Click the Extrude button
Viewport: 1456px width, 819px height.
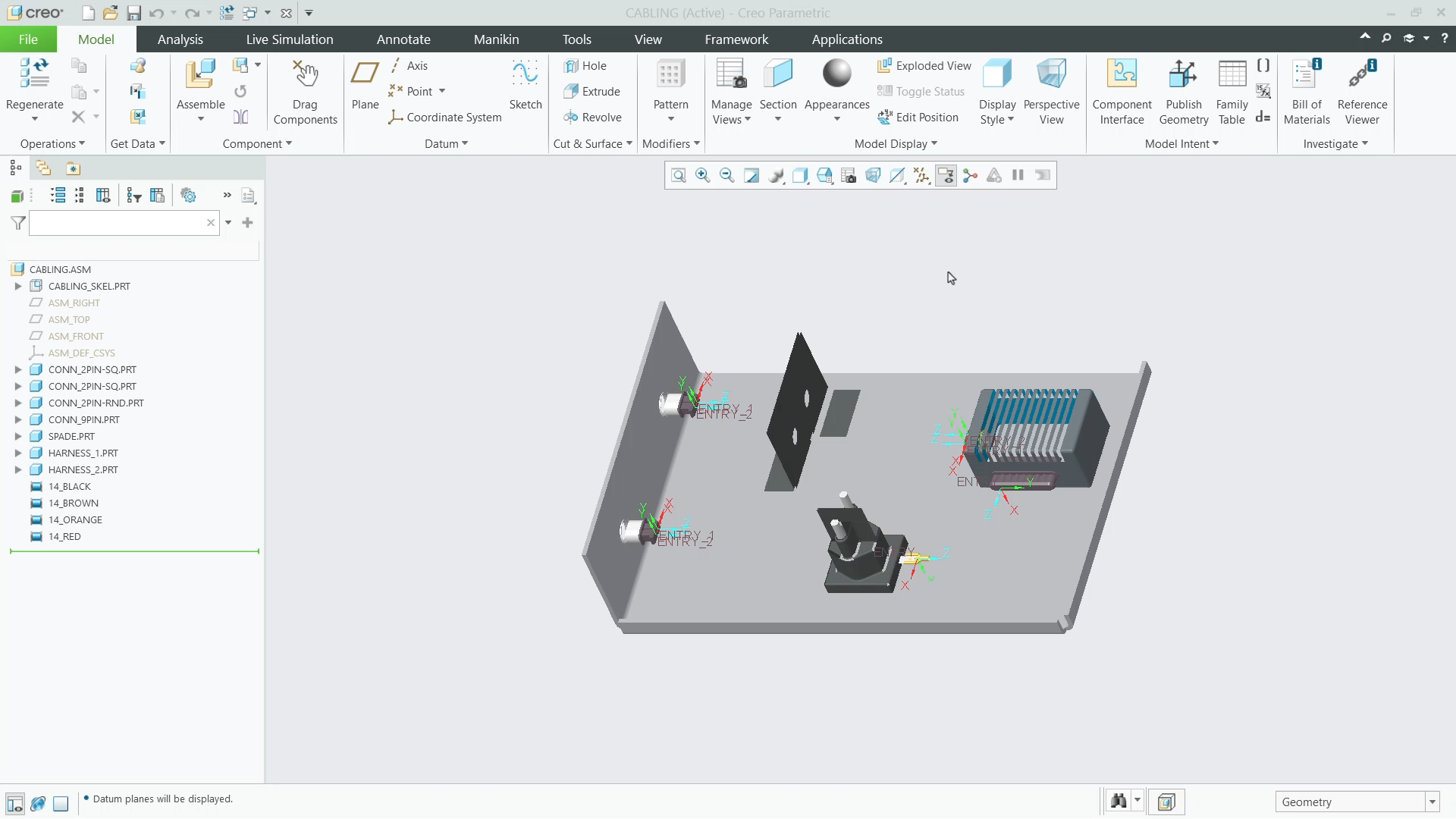click(591, 92)
